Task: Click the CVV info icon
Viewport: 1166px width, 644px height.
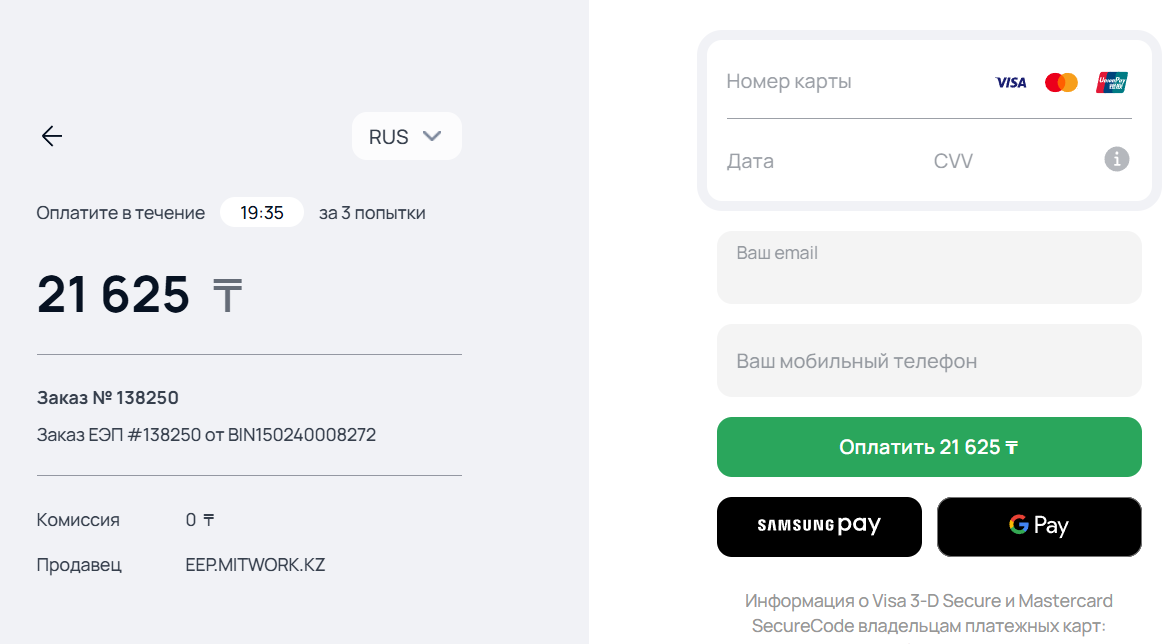Action: [1117, 159]
